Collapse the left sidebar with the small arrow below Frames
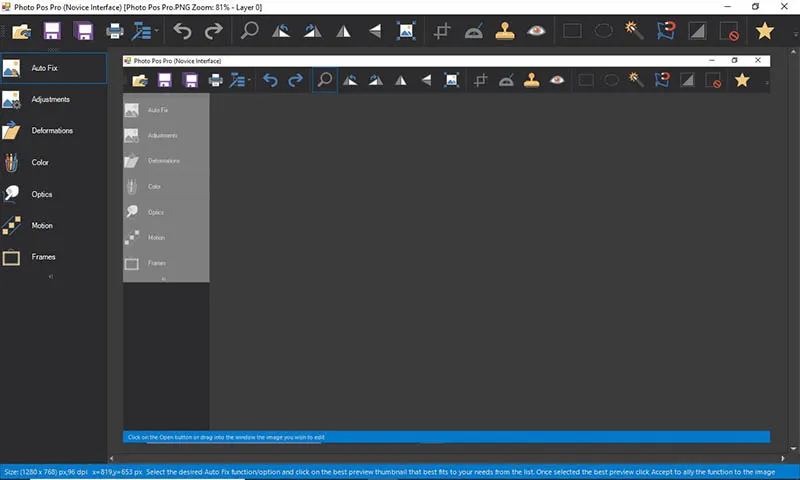 pos(51,276)
